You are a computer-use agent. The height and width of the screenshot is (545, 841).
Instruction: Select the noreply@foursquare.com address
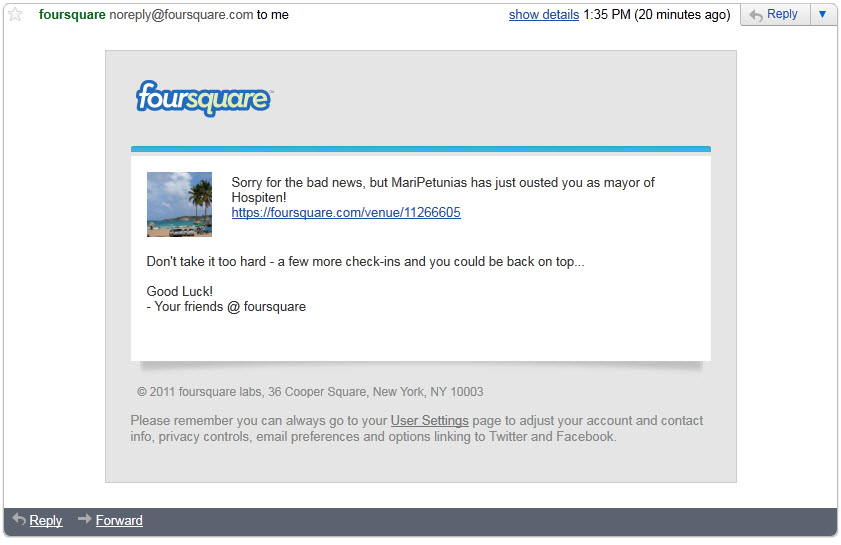click(x=181, y=14)
